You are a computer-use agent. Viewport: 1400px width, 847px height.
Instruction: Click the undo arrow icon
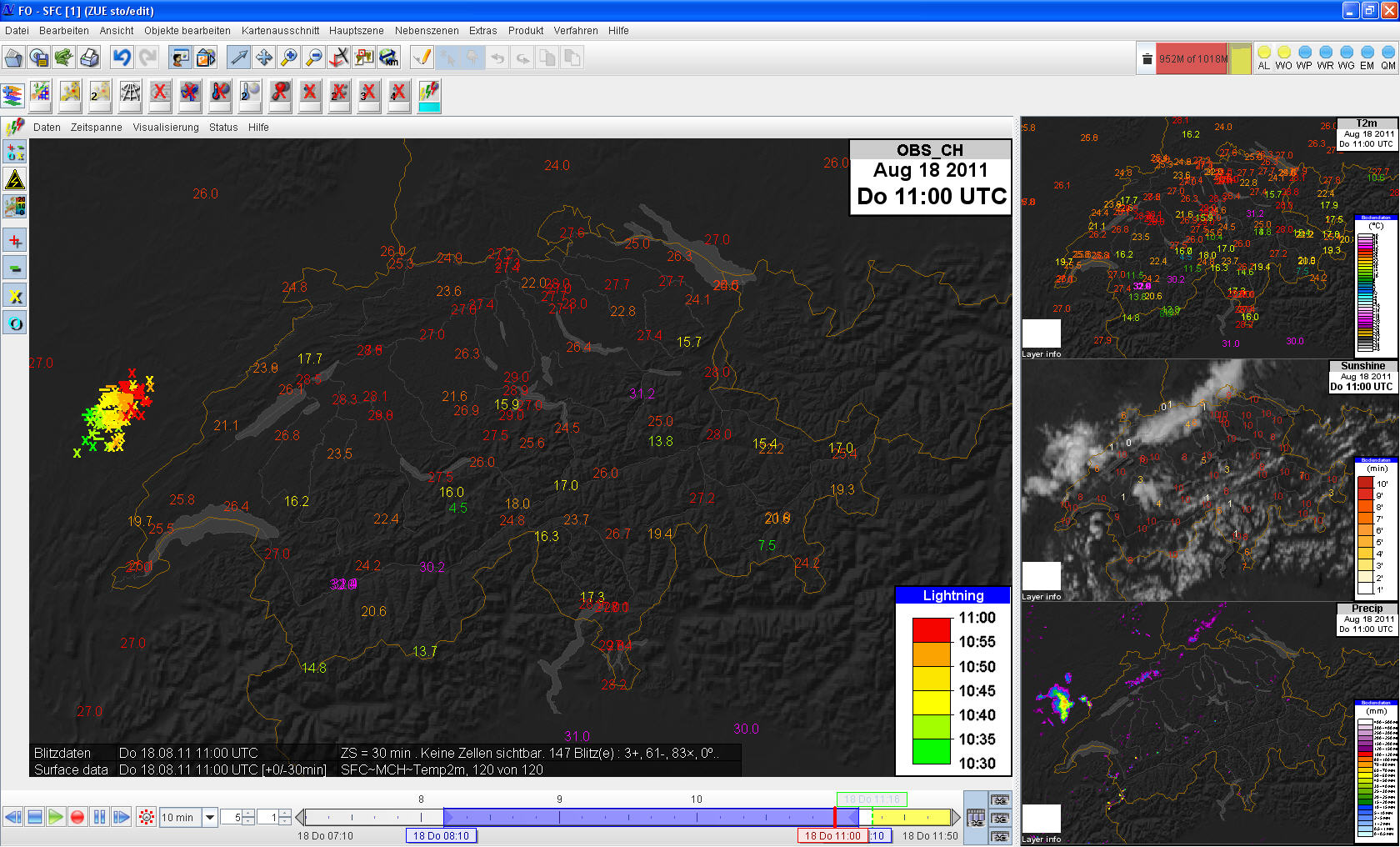tap(122, 58)
